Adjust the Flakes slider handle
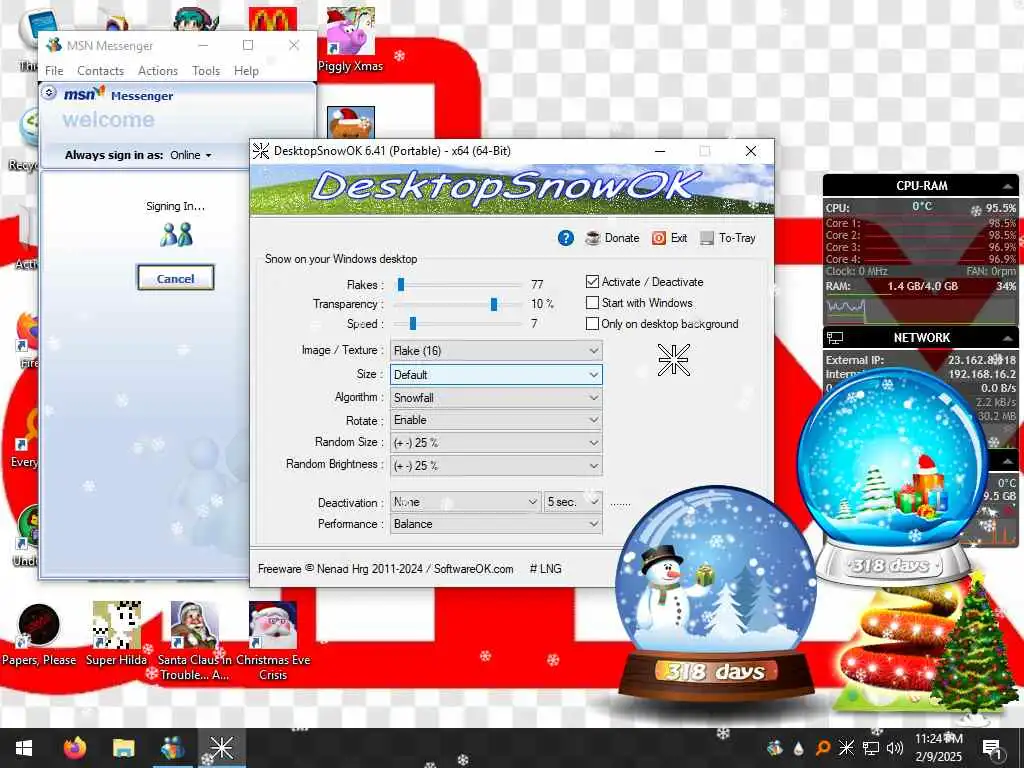This screenshot has width=1024, height=768. coord(401,284)
